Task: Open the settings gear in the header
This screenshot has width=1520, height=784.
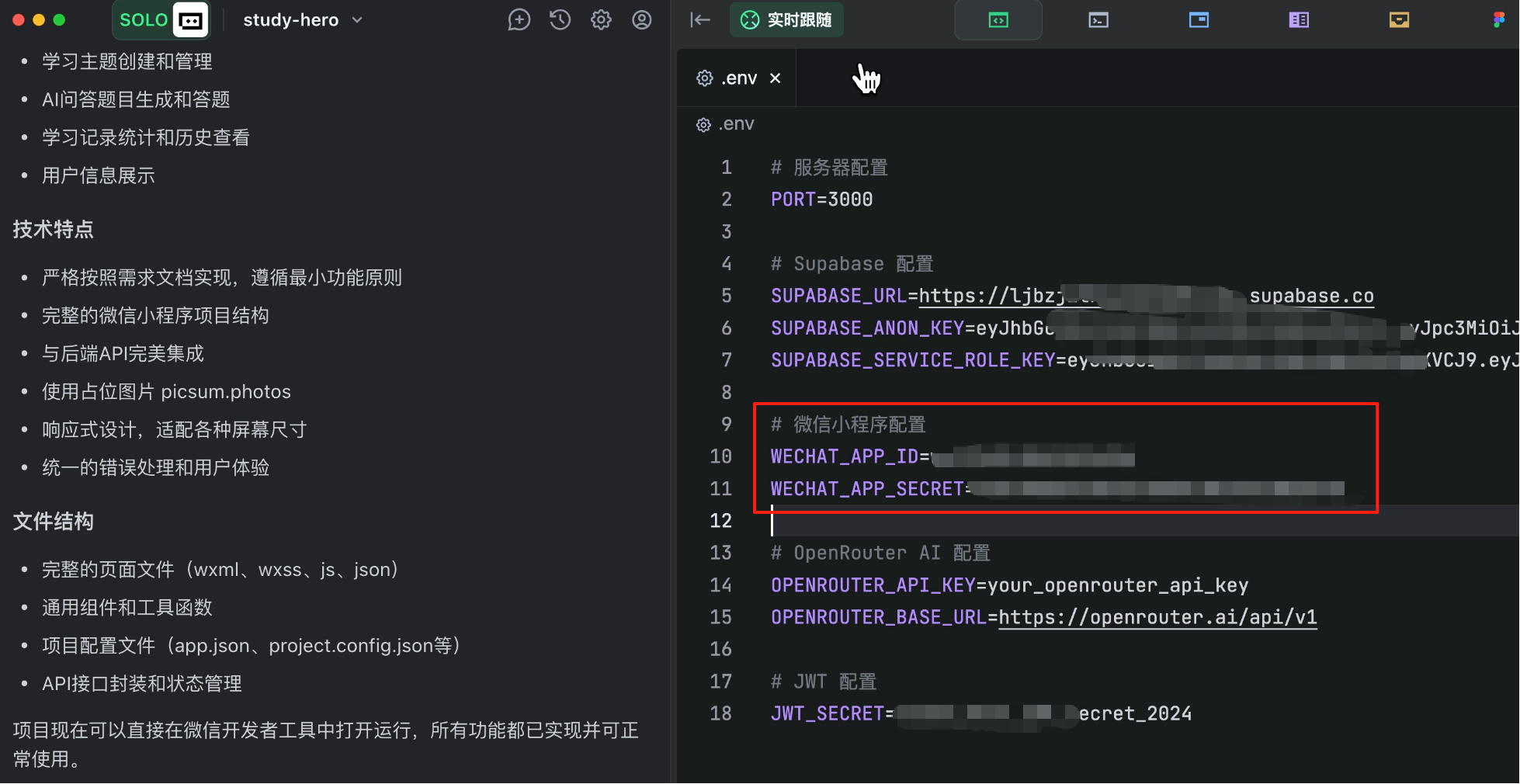Action: (601, 20)
